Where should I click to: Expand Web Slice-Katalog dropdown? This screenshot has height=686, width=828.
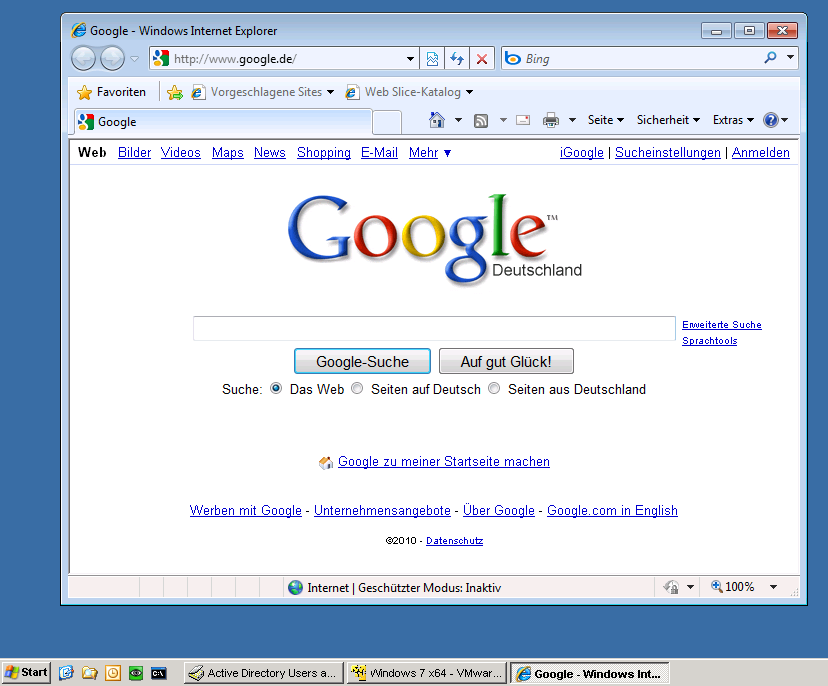click(469, 92)
